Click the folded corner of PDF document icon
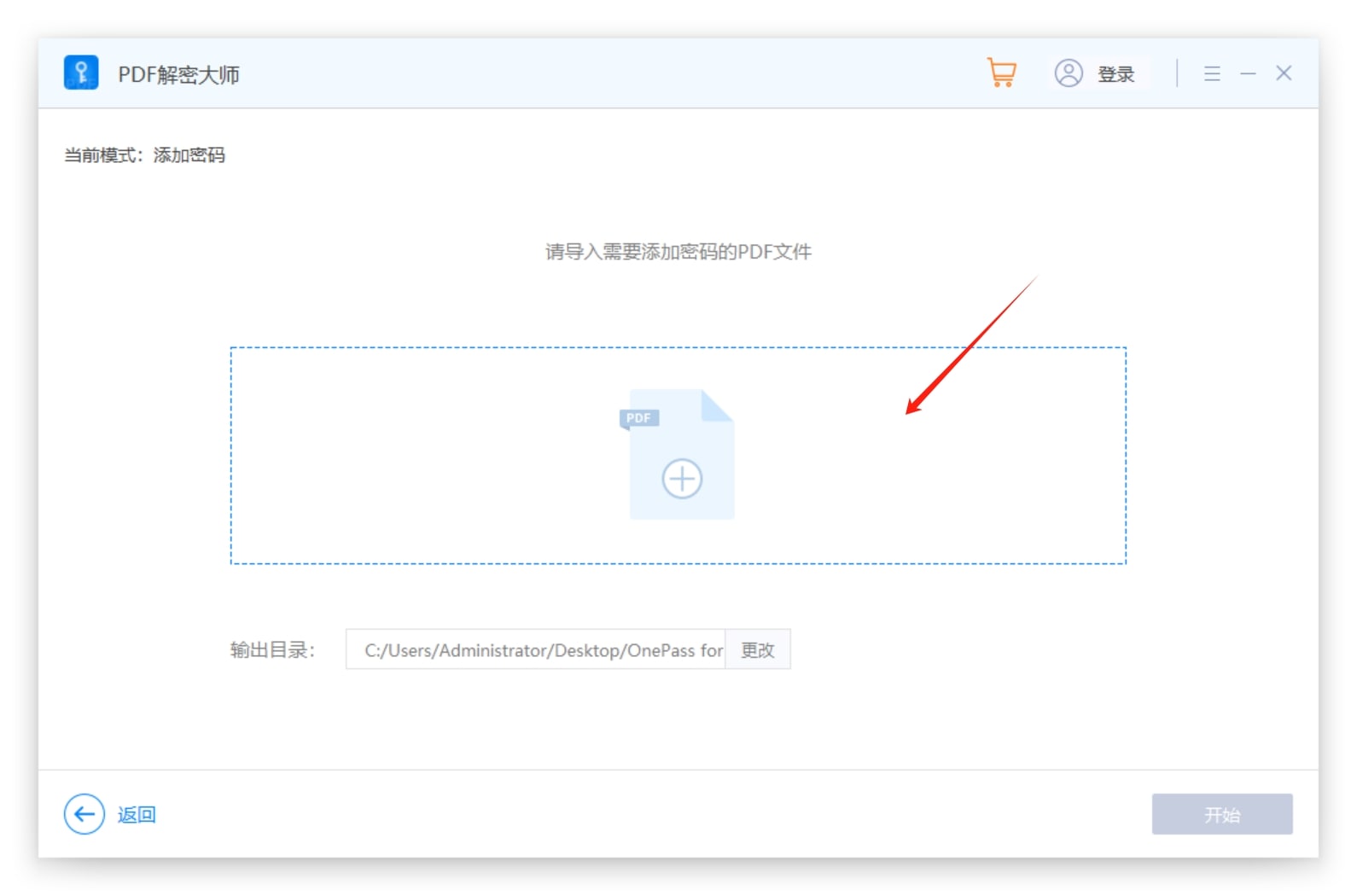The height and width of the screenshot is (896, 1357). click(717, 405)
